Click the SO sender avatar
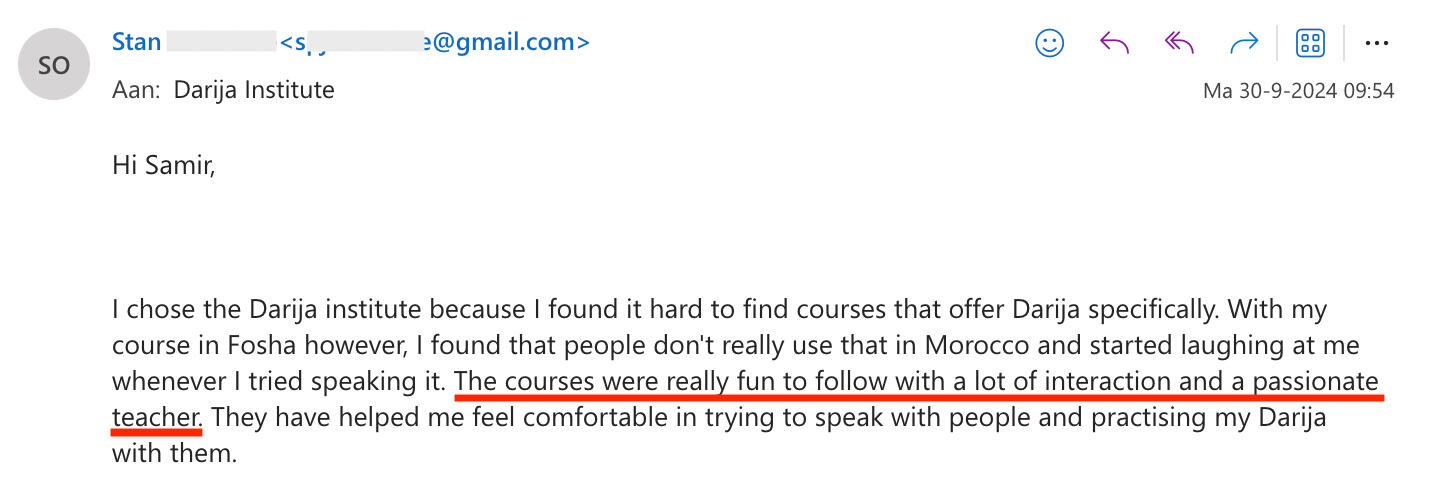This screenshot has width=1430, height=493. [54, 65]
